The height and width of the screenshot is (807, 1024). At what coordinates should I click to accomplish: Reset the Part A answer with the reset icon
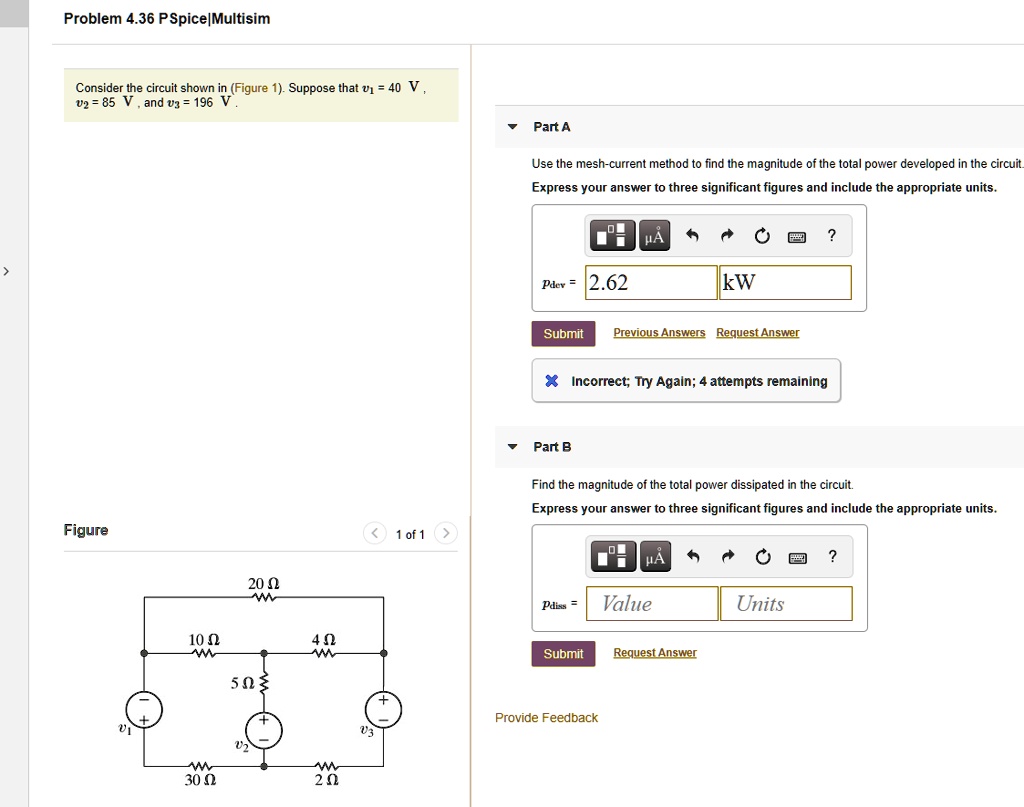[x=762, y=235]
